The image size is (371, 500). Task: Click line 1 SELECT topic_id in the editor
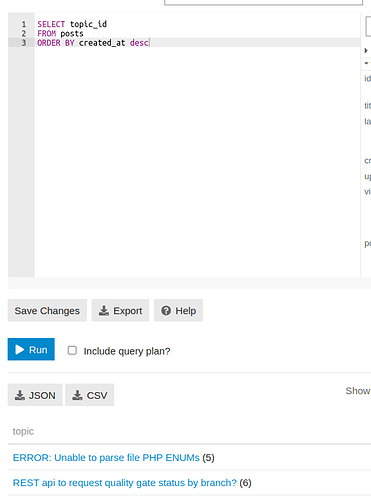[72, 24]
